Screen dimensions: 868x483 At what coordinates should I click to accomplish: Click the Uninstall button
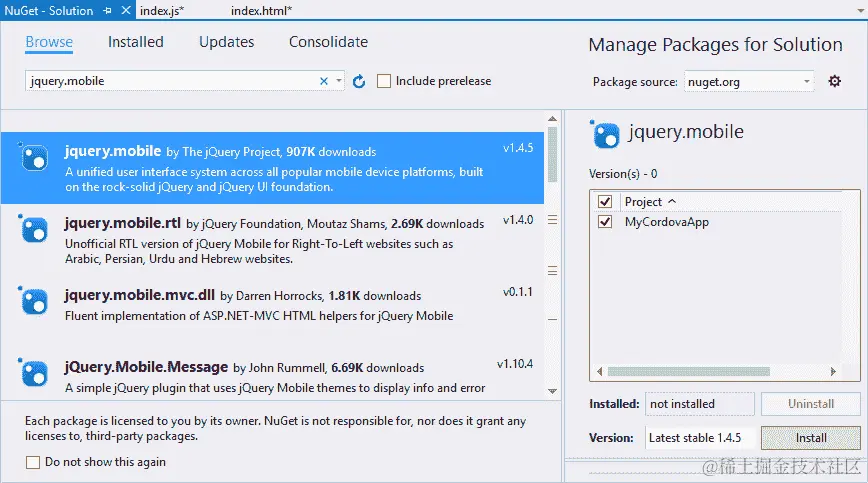pos(811,404)
